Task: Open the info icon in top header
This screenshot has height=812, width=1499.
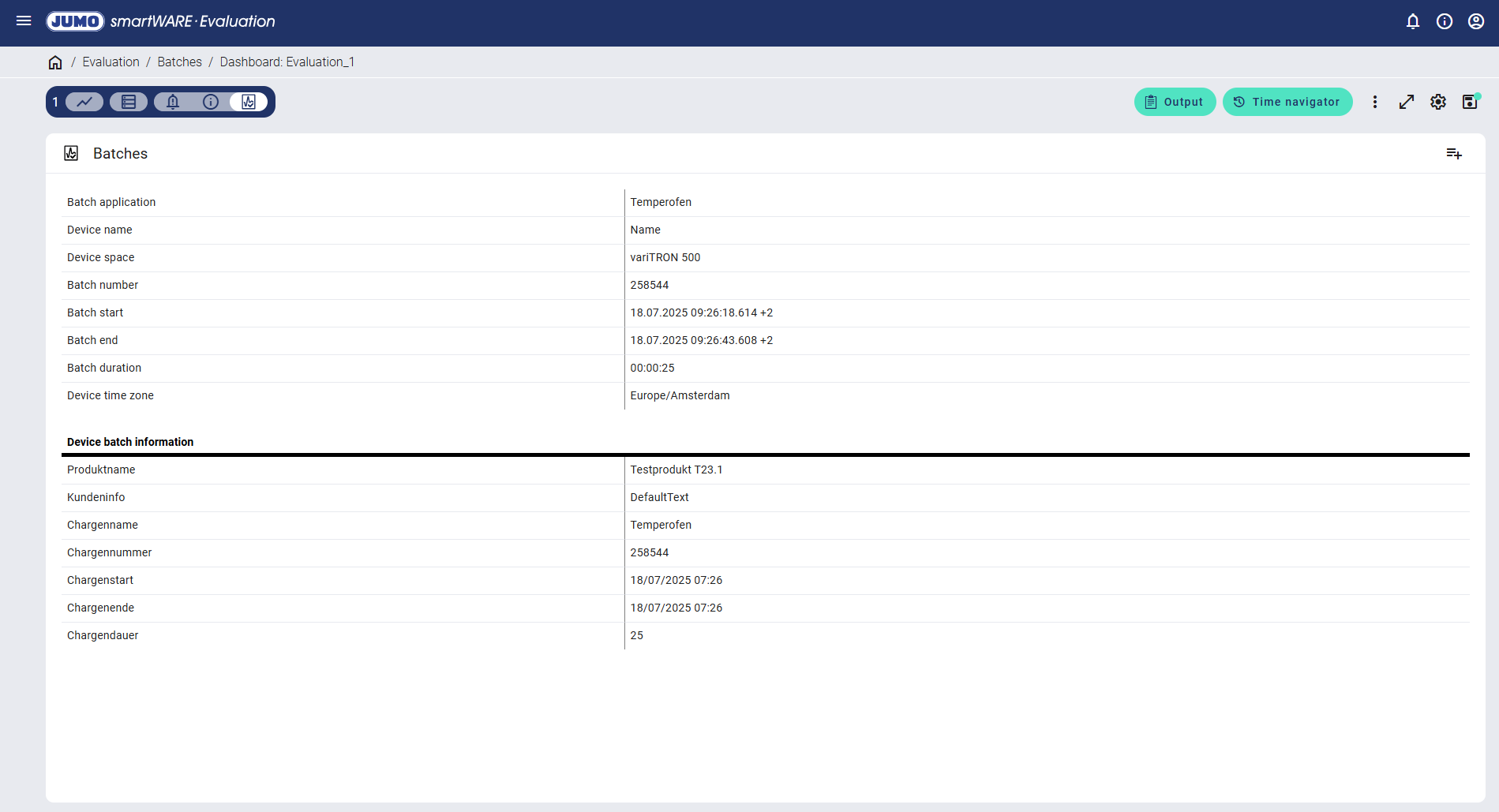Action: (1445, 21)
